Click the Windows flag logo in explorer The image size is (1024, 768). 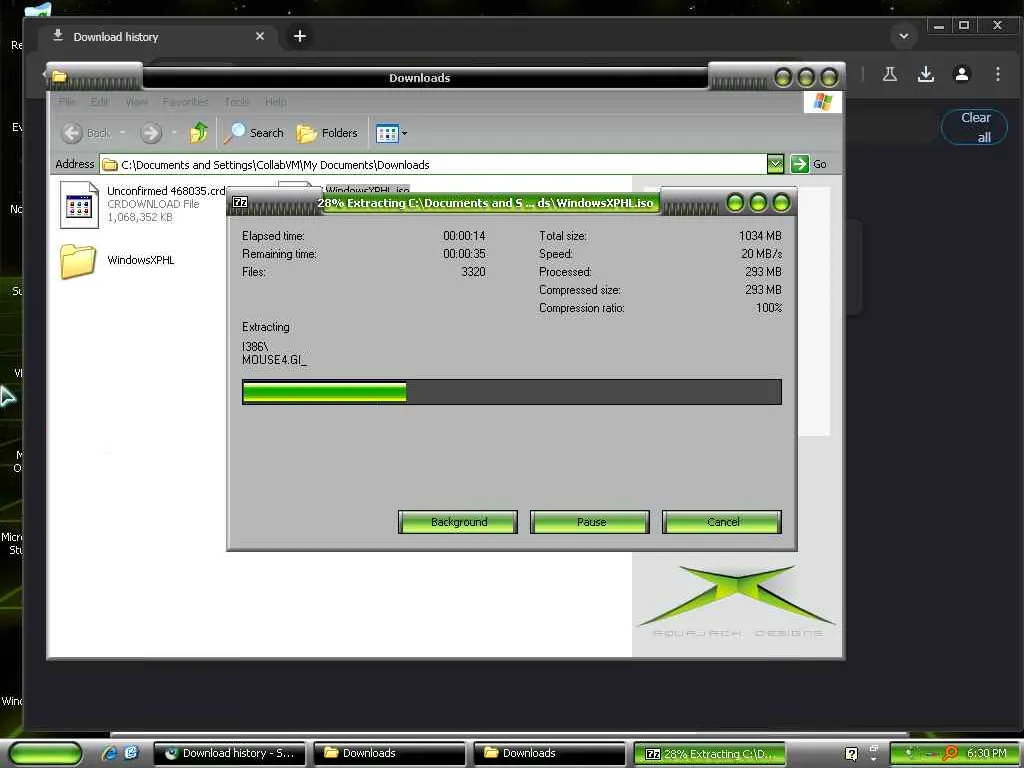pos(823,102)
